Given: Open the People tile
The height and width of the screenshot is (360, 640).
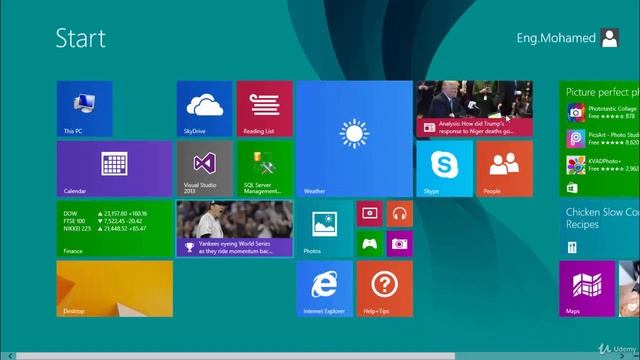Looking at the screenshot, I should coord(504,169).
